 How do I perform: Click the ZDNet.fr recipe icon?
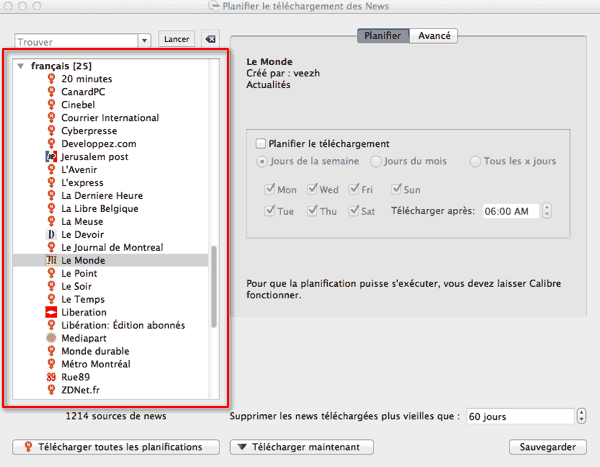click(x=51, y=390)
